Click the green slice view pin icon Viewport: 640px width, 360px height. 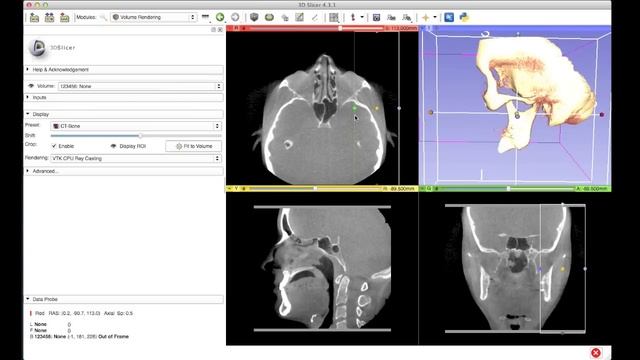pyautogui.click(x=423, y=189)
